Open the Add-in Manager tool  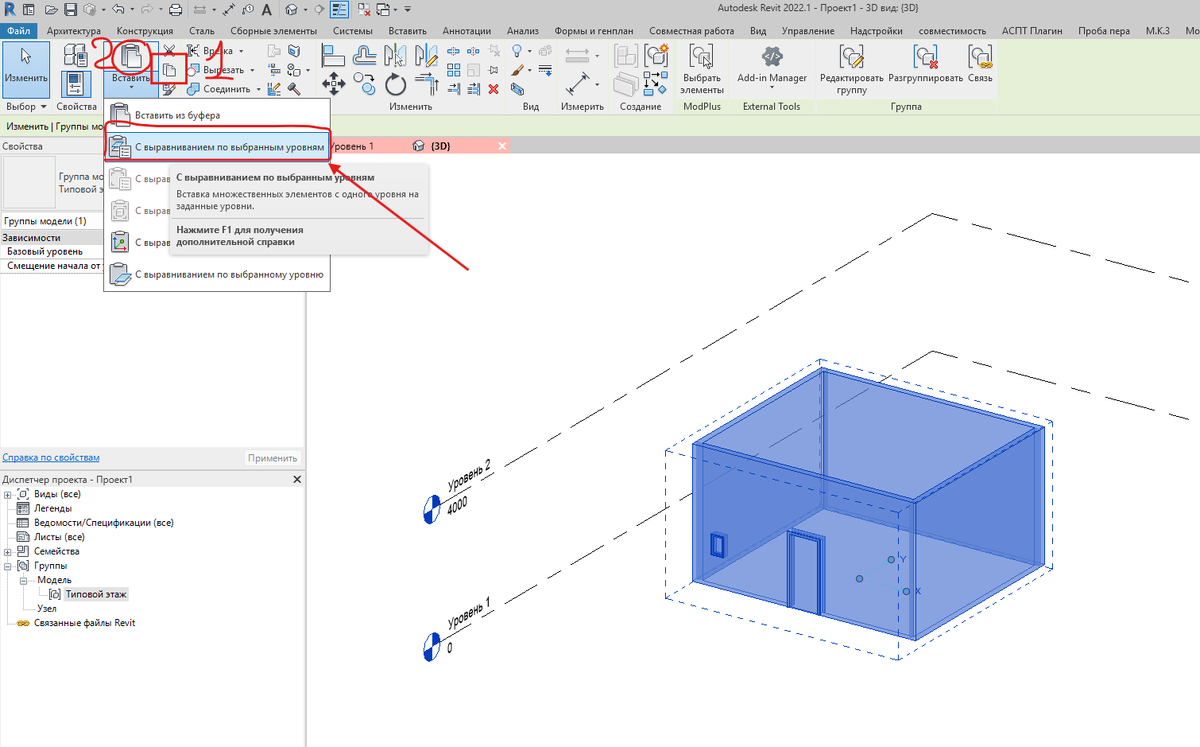pos(772,63)
